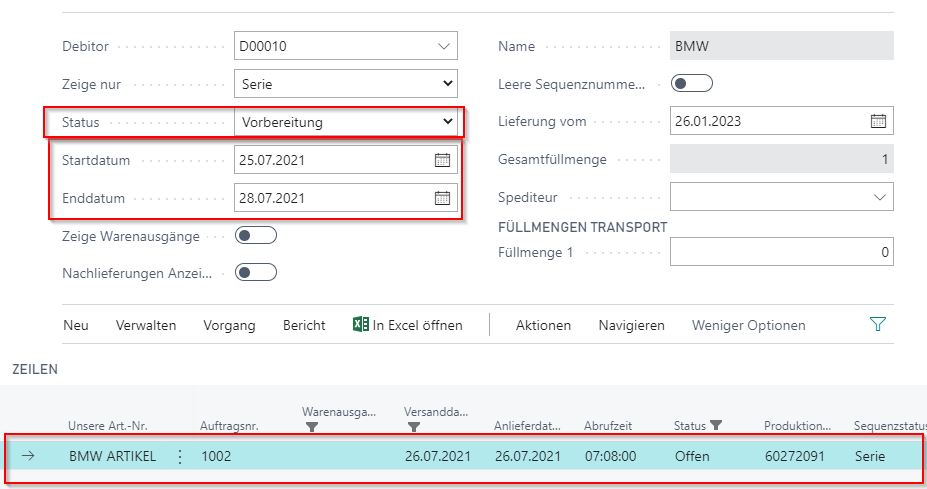
Task: Open the Lieferung vom calendar picker
Action: click(878, 122)
